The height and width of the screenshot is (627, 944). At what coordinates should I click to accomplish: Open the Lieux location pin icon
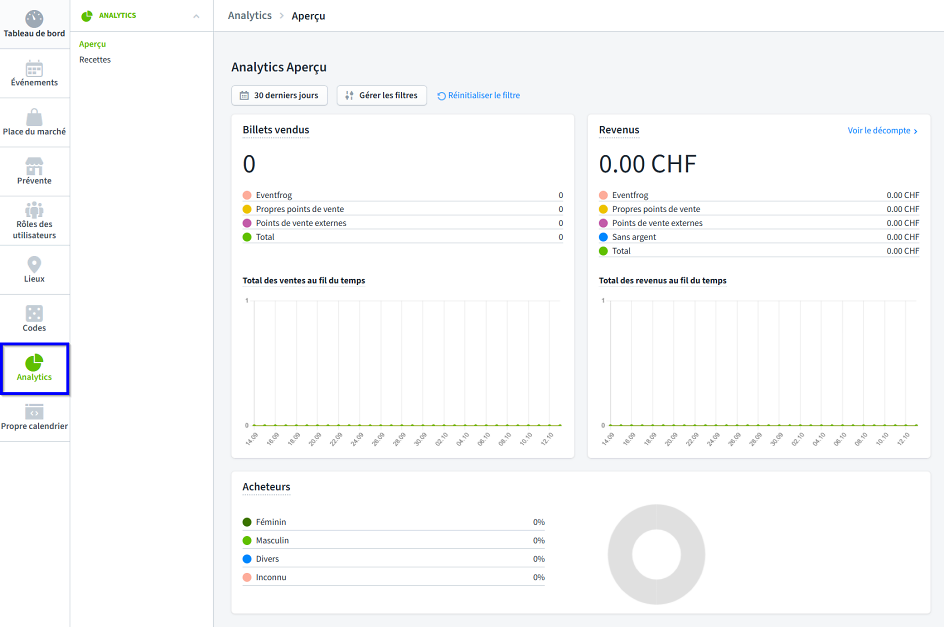coord(34,264)
